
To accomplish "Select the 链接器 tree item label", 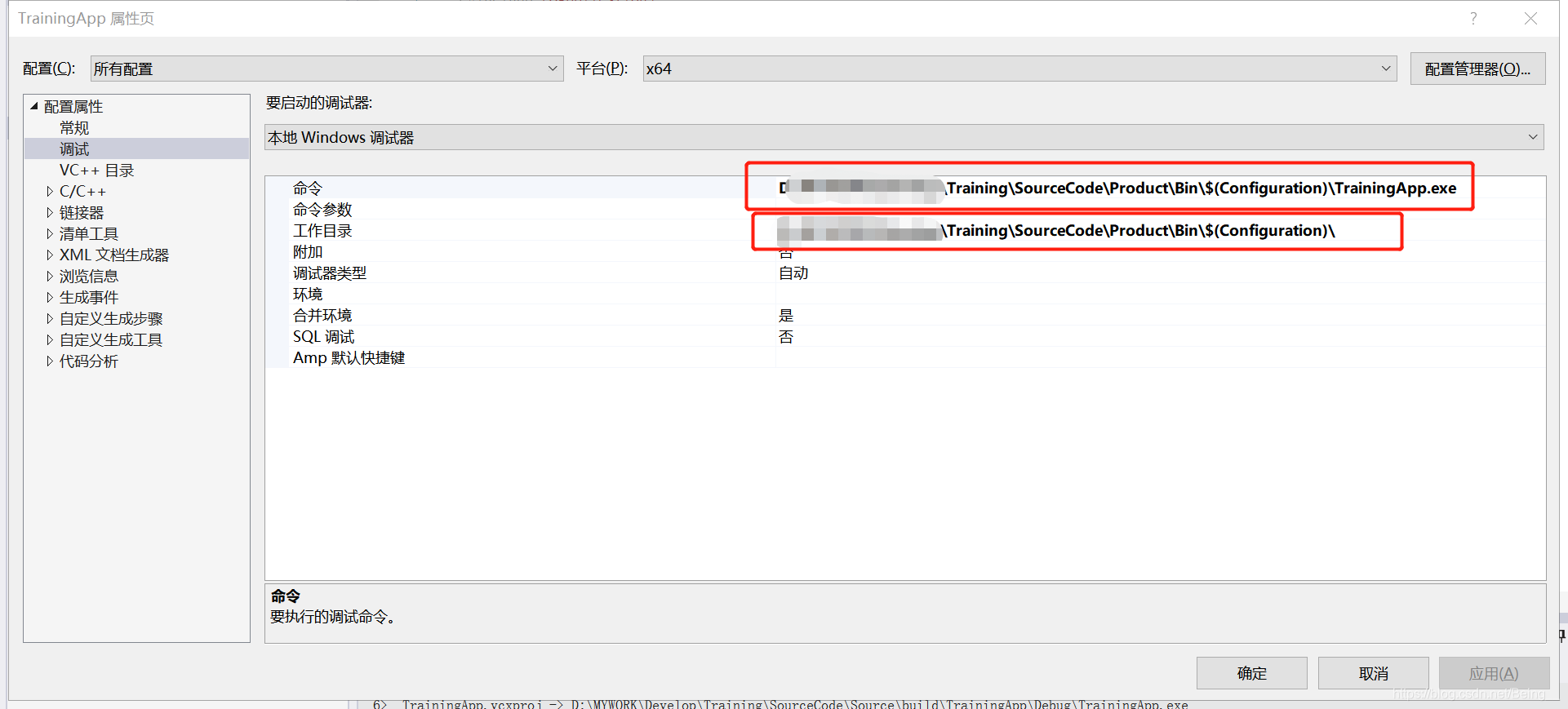I will coord(82,212).
